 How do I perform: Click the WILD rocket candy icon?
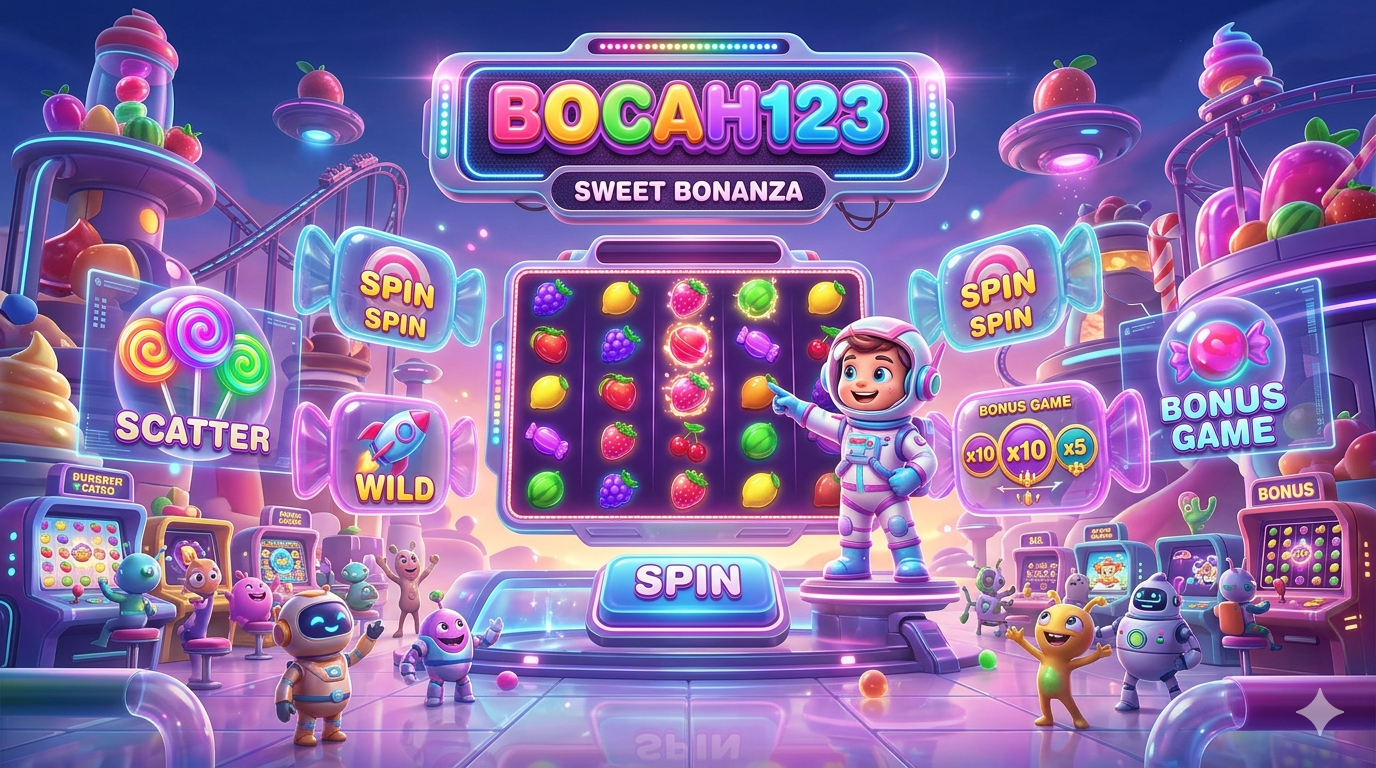click(394, 453)
